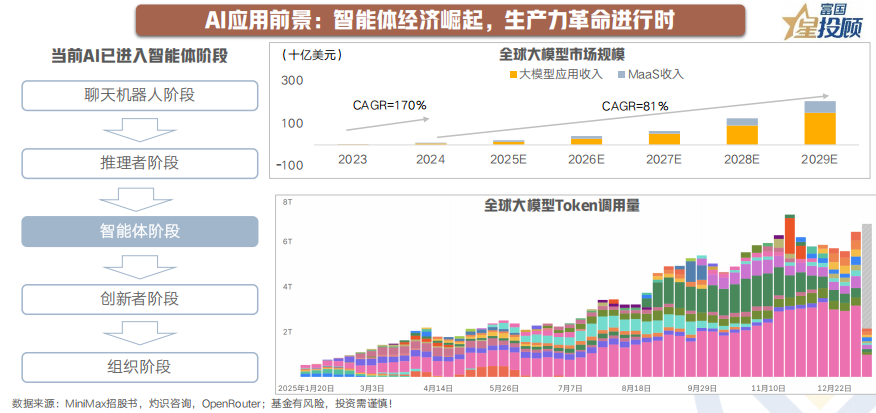The height and width of the screenshot is (413, 876).
Task: Click the down arrow below 聊天机器人阶段
Action: (140, 129)
